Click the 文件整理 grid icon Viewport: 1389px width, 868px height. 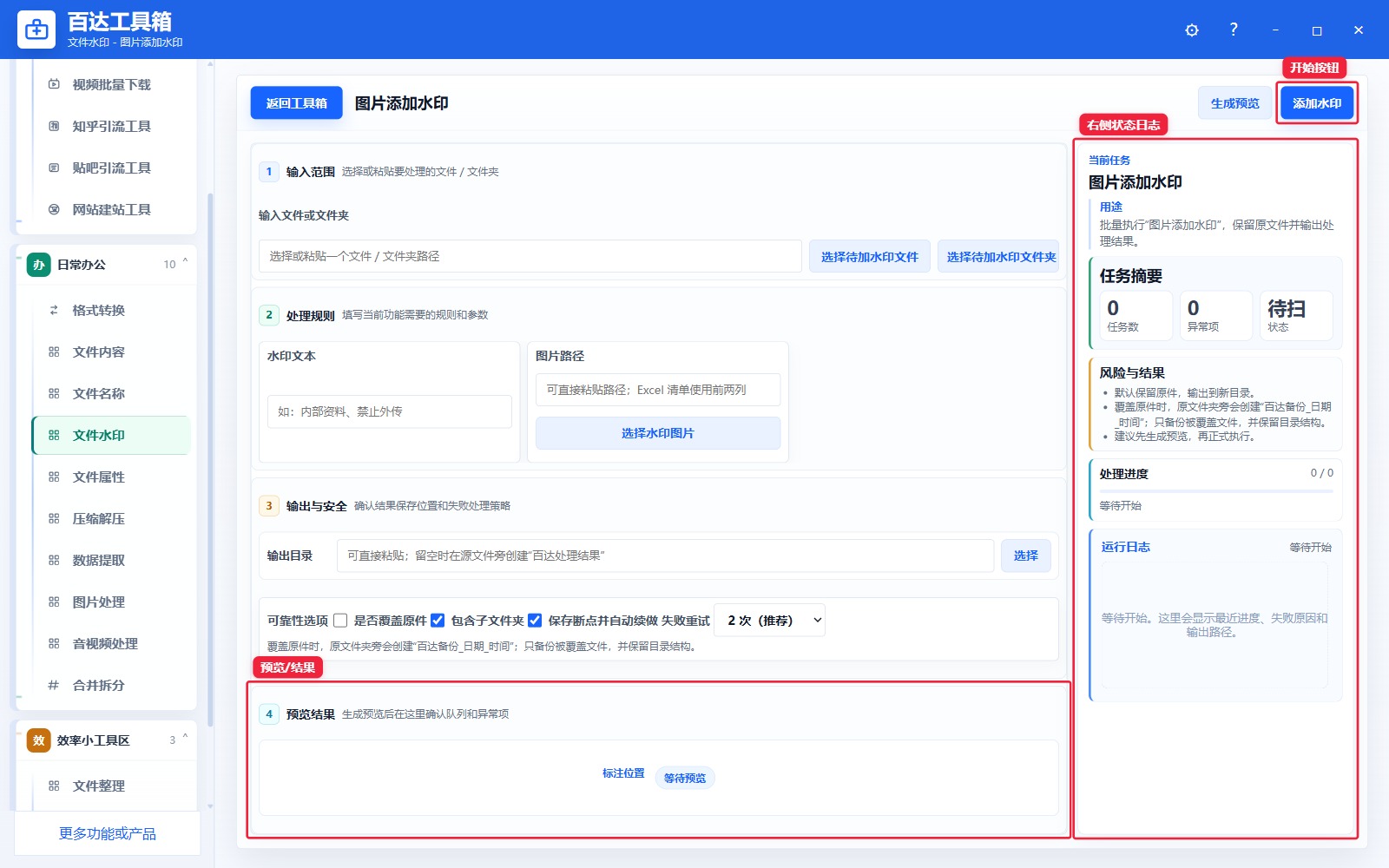pos(54,786)
